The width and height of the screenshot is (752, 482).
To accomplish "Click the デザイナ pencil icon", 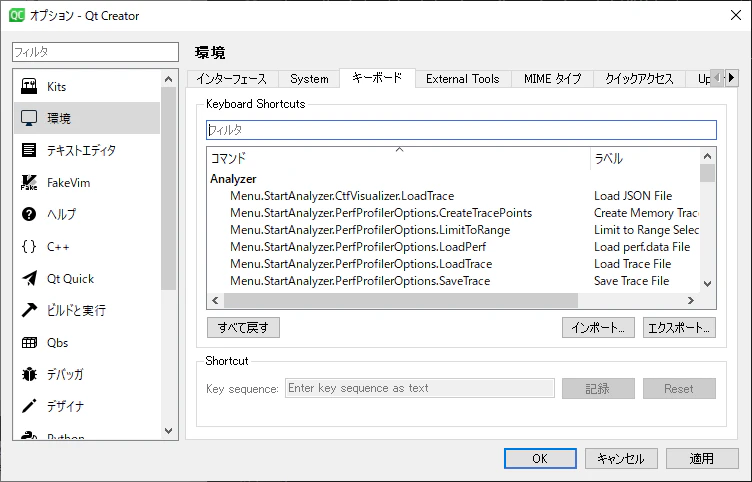I will (x=29, y=406).
